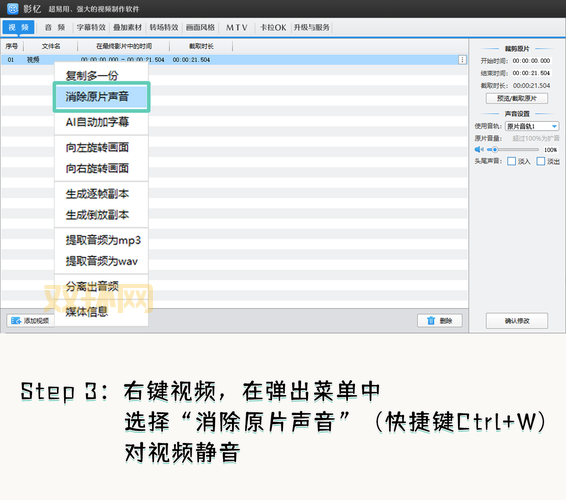Switch to the MTV tab
The width and height of the screenshot is (566, 500).
pos(237,27)
